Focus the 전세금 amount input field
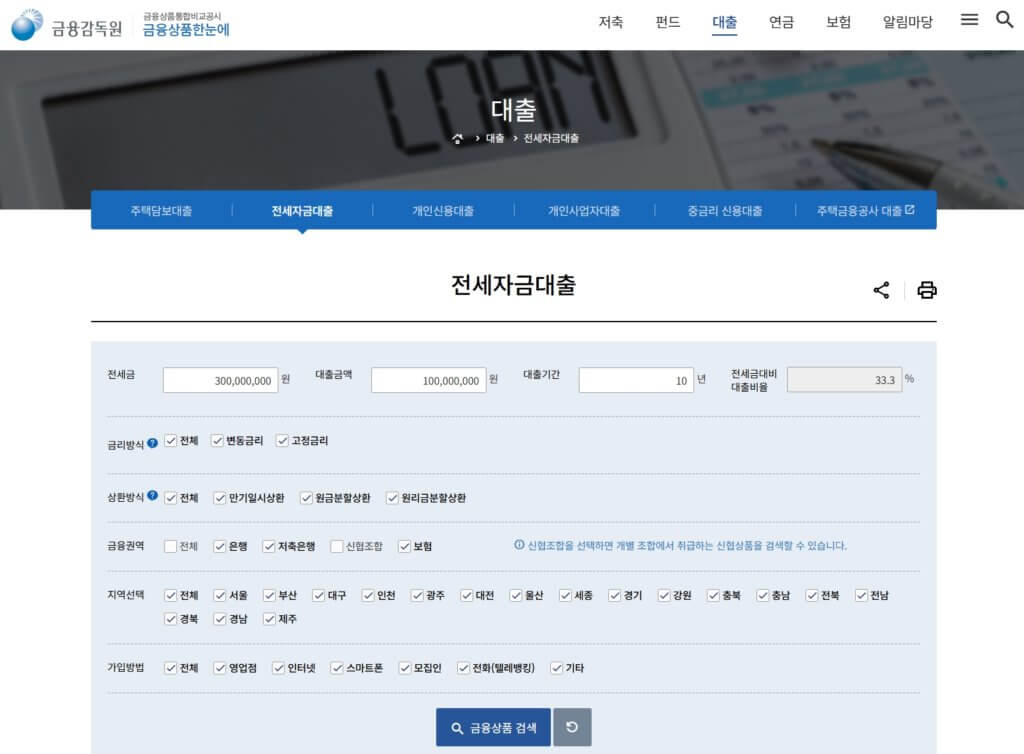The width and height of the screenshot is (1024, 754). point(221,380)
